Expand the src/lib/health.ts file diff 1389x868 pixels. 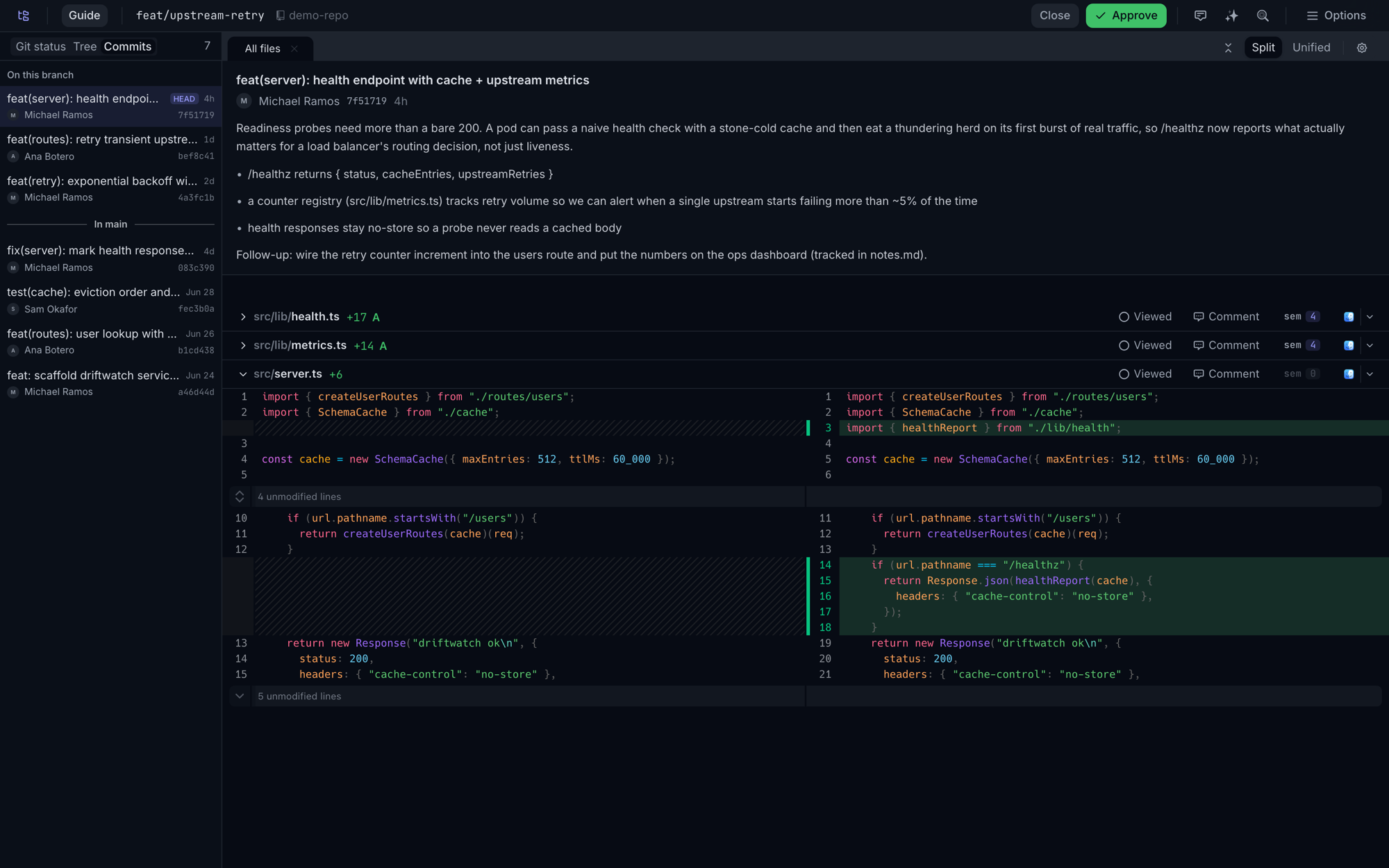pos(243,317)
